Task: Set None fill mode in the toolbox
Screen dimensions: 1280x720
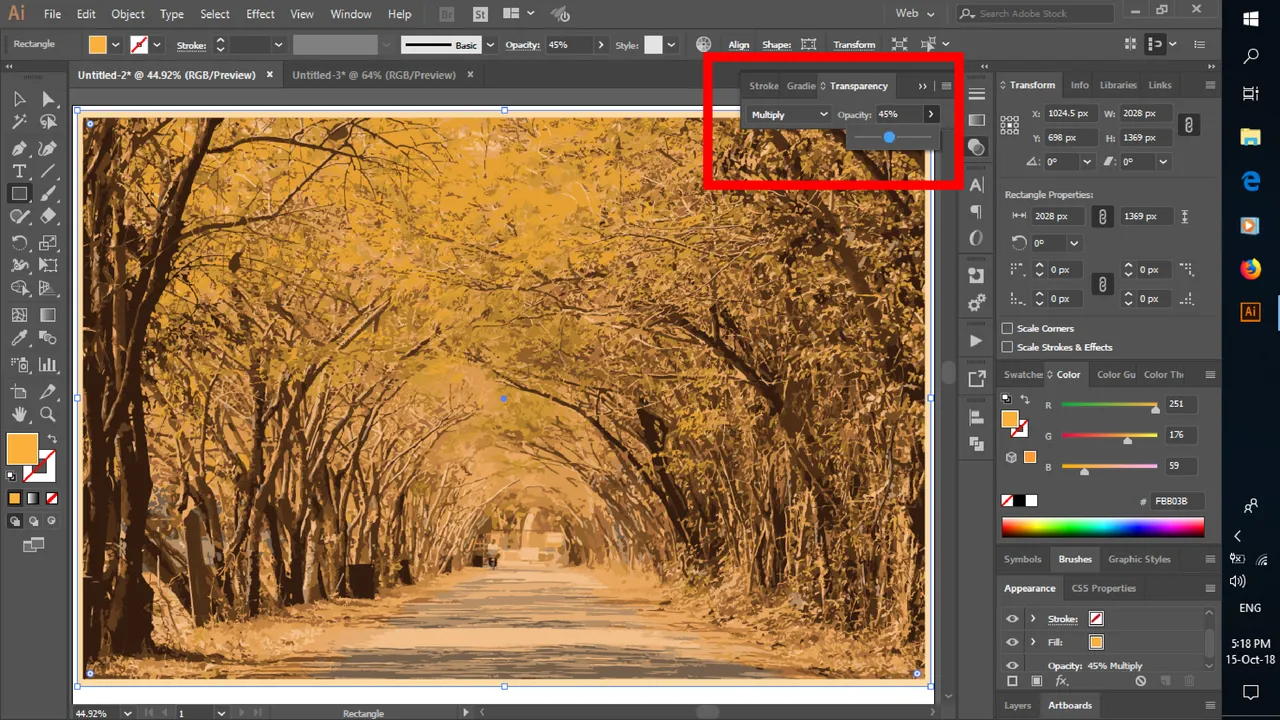Action: 52,498
